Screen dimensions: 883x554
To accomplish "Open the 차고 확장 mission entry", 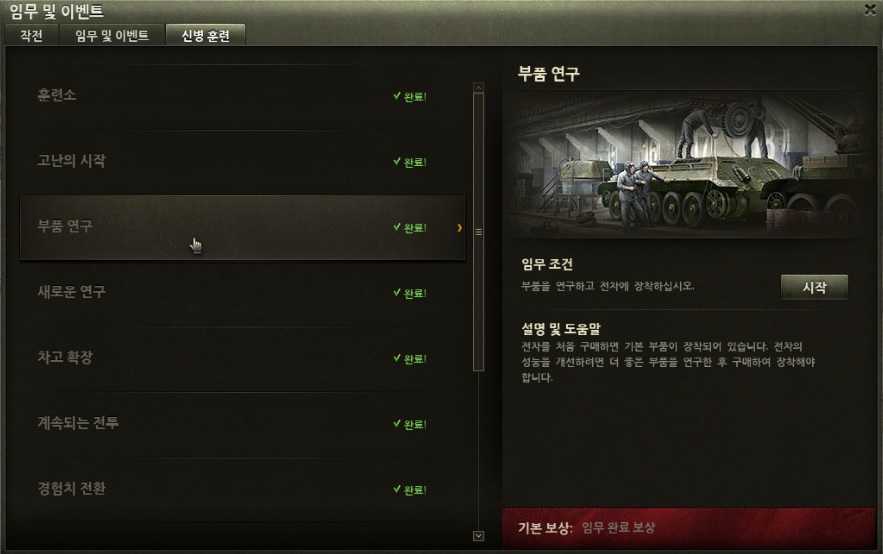I will pyautogui.click(x=242, y=358).
